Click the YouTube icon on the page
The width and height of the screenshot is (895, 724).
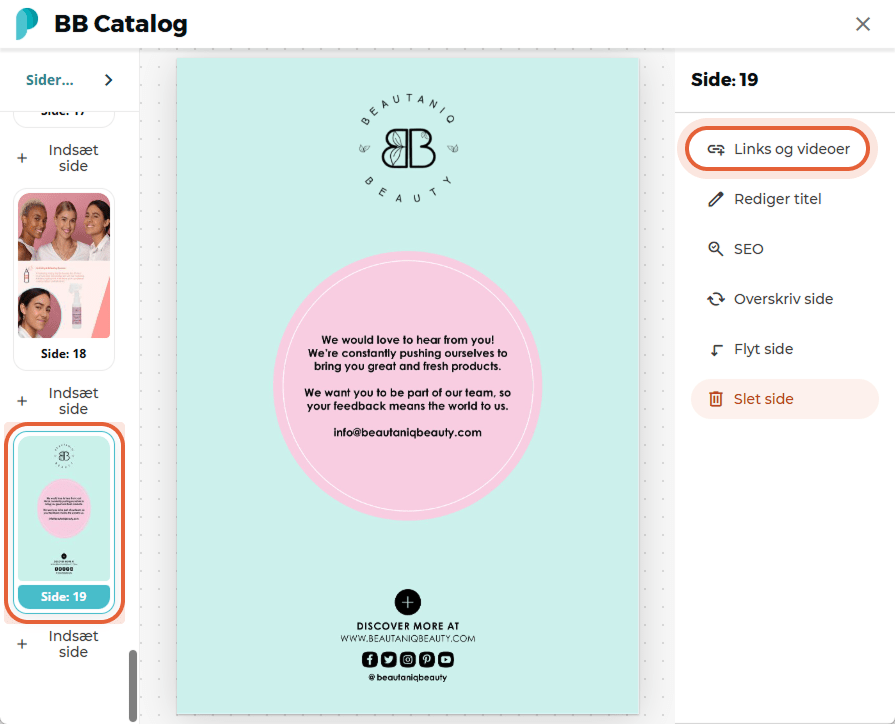coord(446,659)
